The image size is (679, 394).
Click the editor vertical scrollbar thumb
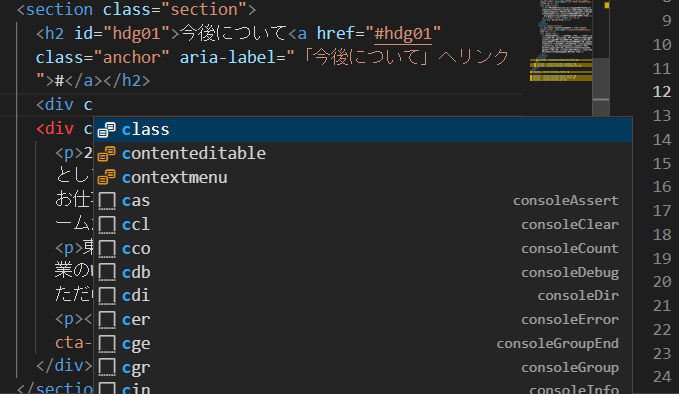point(601,87)
